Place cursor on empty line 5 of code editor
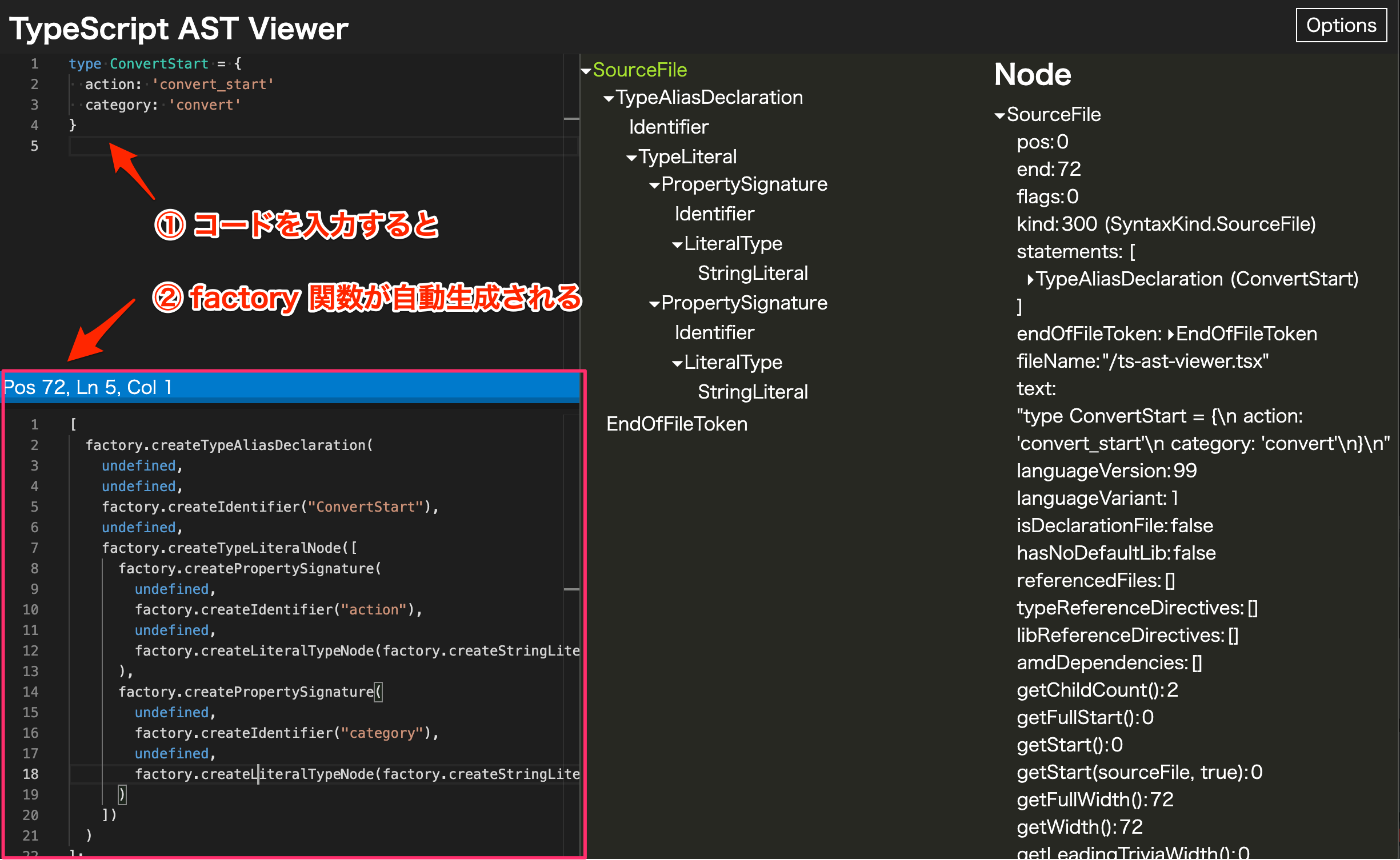Viewport: 1400px width, 860px height. point(323,146)
